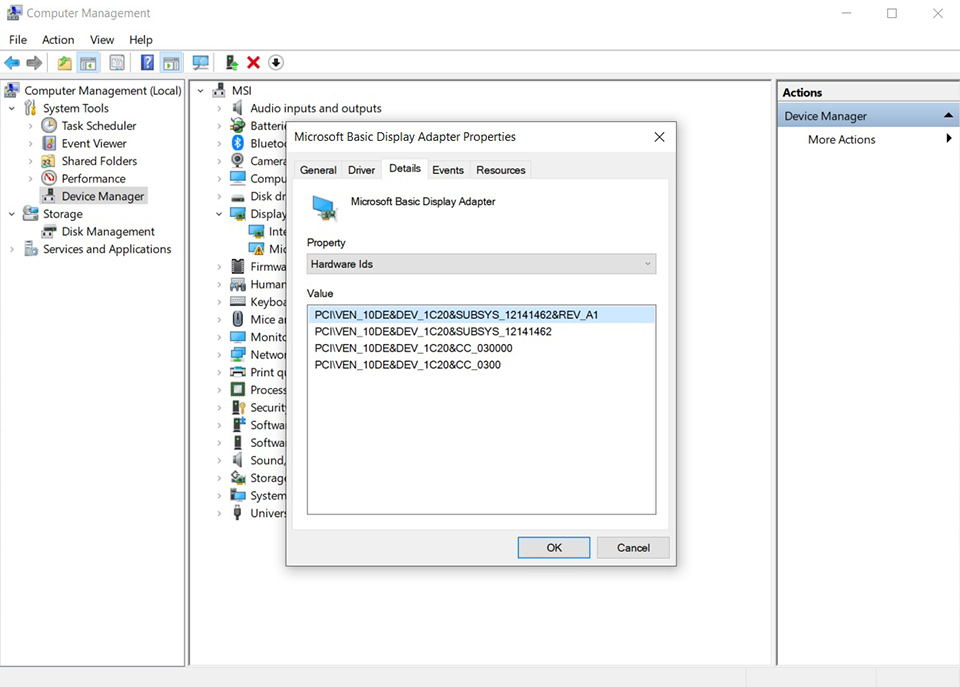Viewport: 960px width, 687px height.
Task: Switch to the Resources tab
Action: (x=500, y=170)
